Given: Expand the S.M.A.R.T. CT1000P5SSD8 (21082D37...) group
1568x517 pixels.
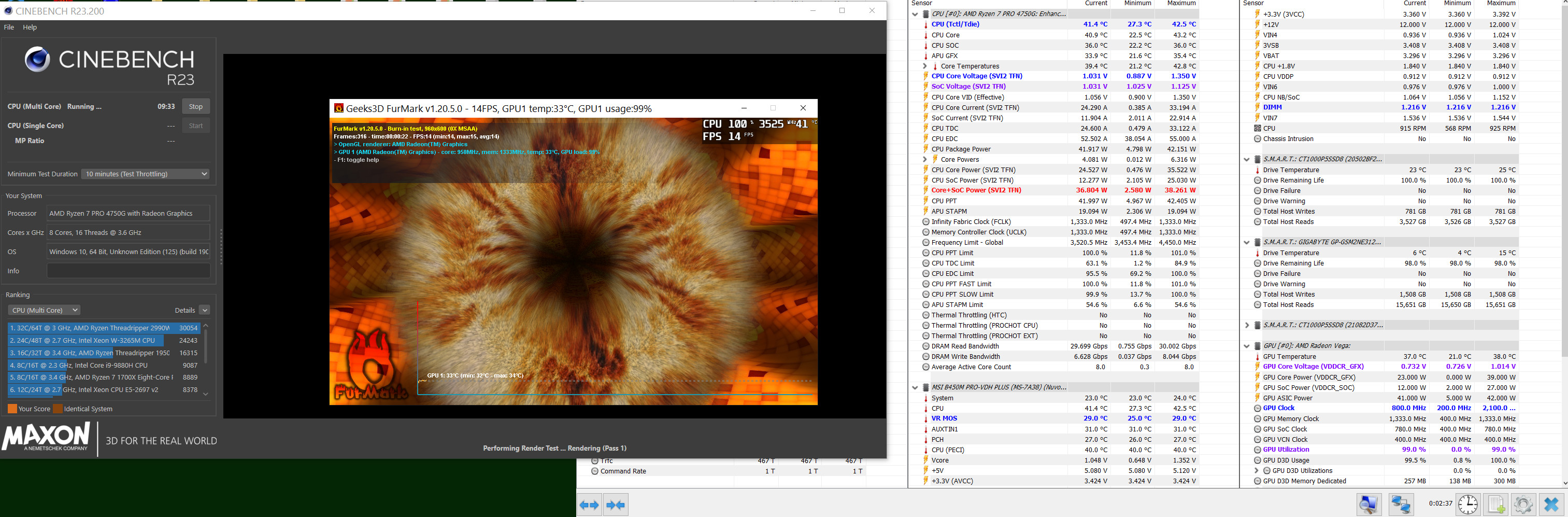Looking at the screenshot, I should [x=1247, y=325].
